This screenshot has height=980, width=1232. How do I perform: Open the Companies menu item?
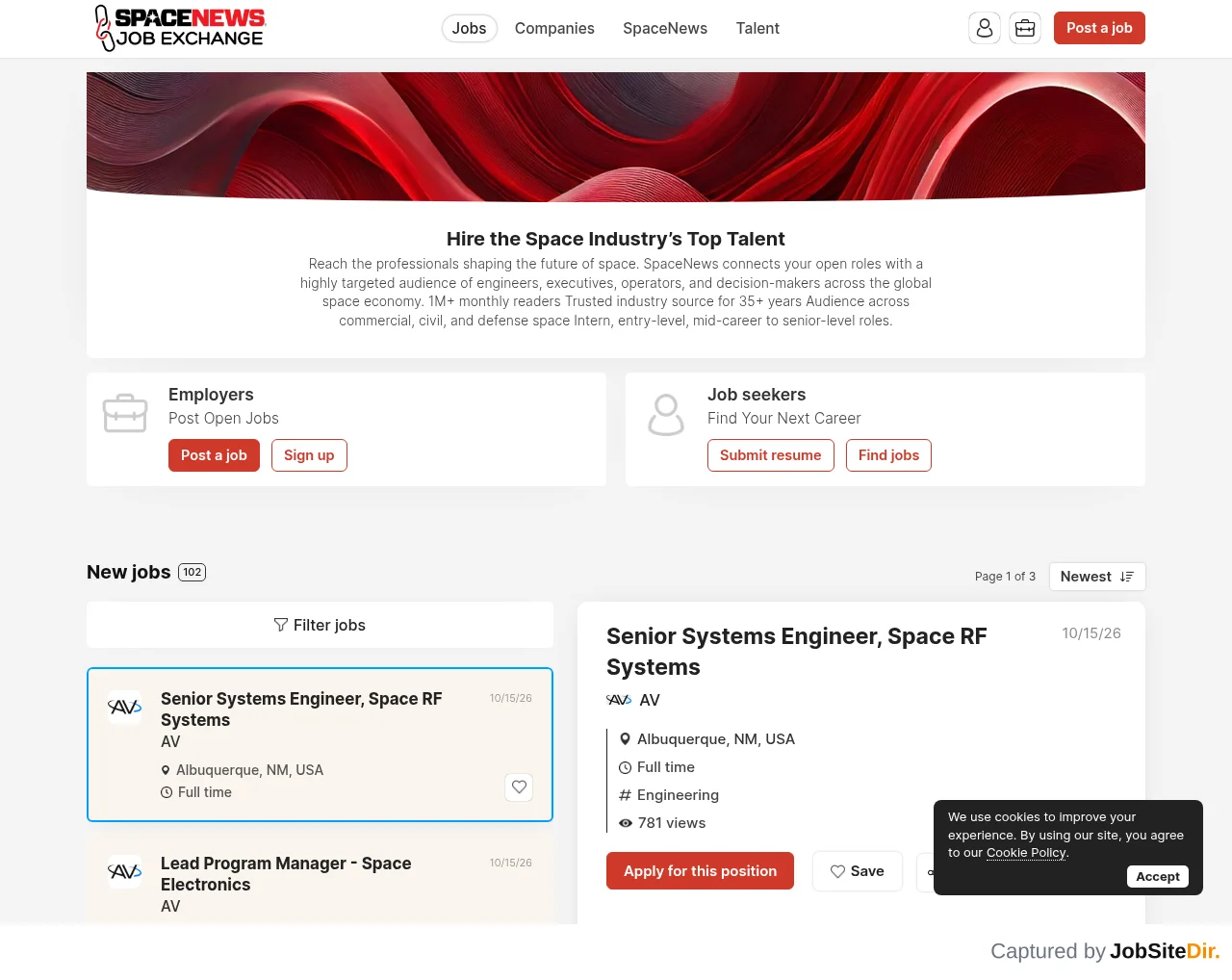pyautogui.click(x=554, y=29)
